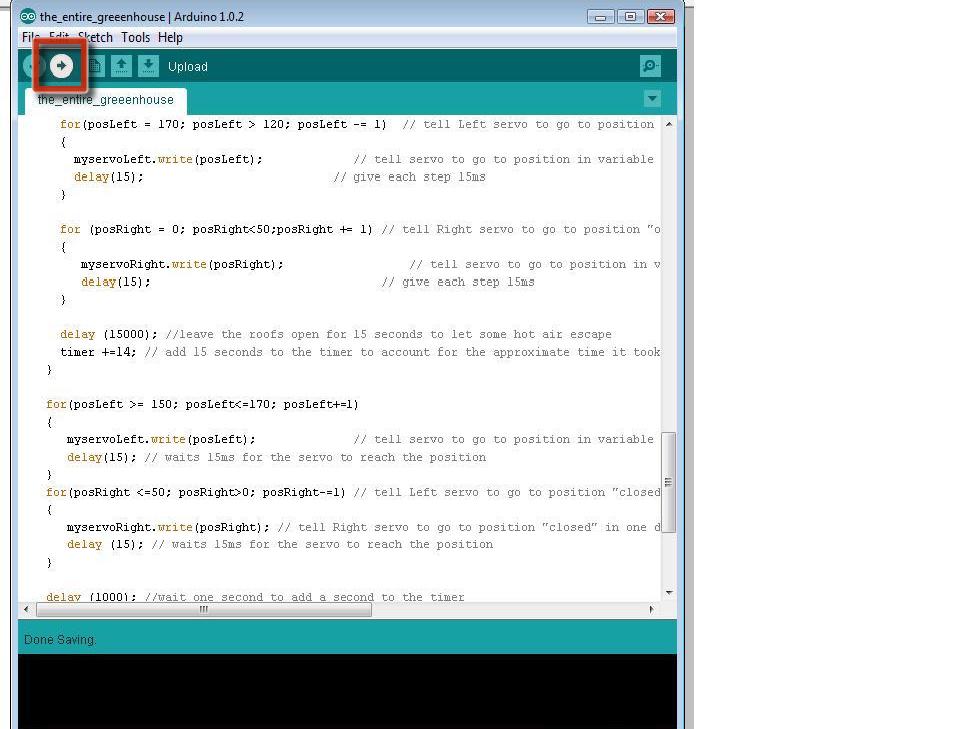Click 'for(posLeft >= 150;' loop line
This screenshot has width=972, height=729.
coord(202,404)
